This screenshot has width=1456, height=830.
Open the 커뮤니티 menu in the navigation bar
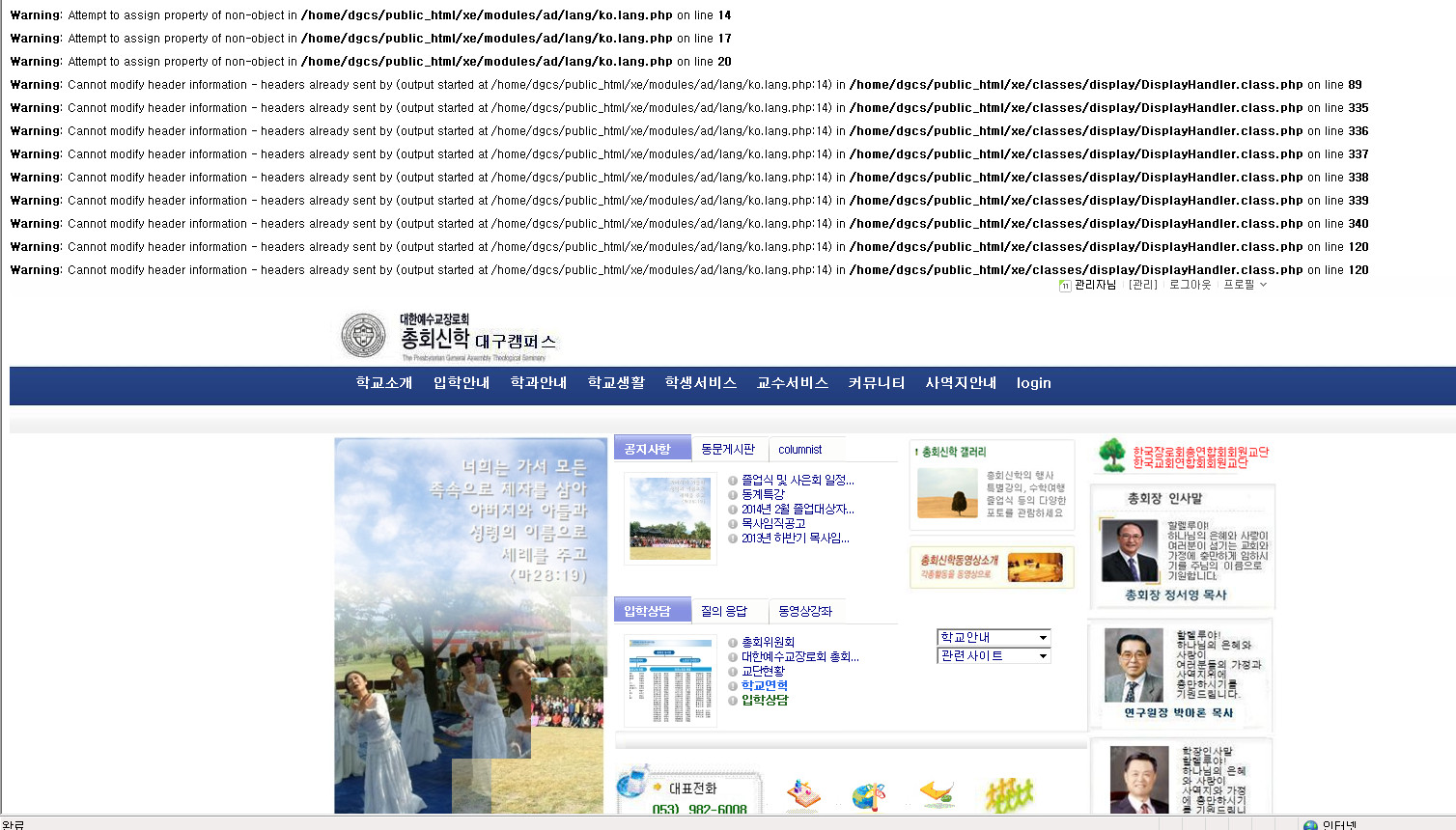(876, 383)
